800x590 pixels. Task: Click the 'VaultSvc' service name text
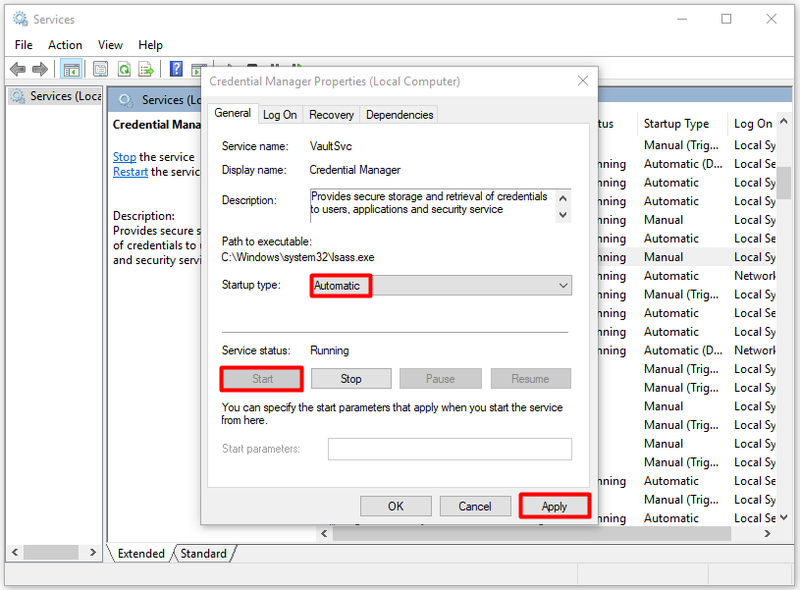point(331,146)
